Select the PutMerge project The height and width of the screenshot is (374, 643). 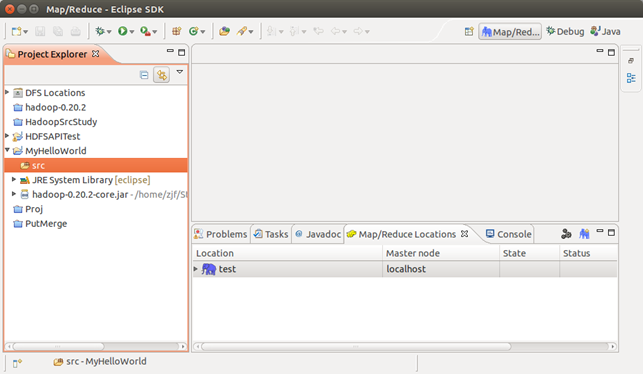[x=46, y=223]
